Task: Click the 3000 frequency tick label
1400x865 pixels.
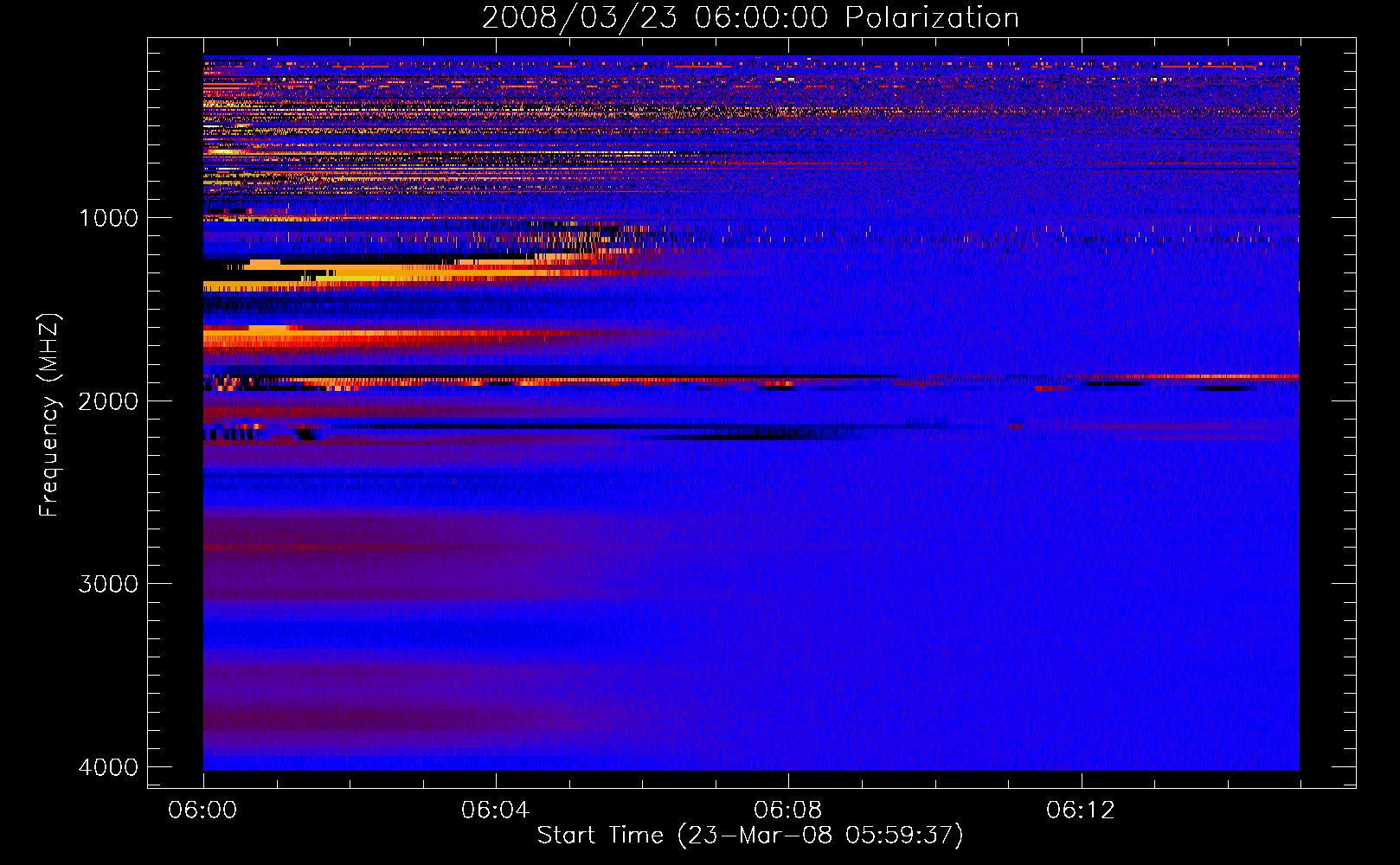Action: [108, 584]
